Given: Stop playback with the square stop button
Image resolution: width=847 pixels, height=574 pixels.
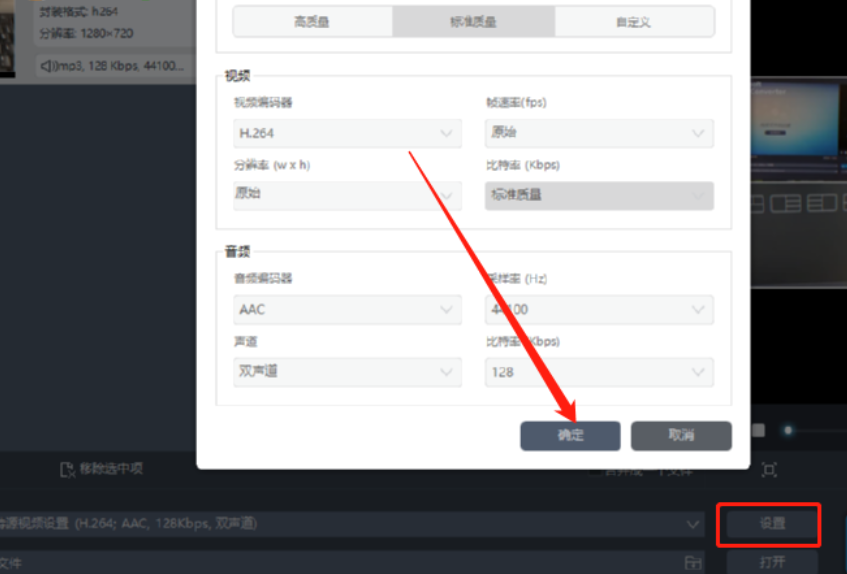Looking at the screenshot, I should pos(759,430).
